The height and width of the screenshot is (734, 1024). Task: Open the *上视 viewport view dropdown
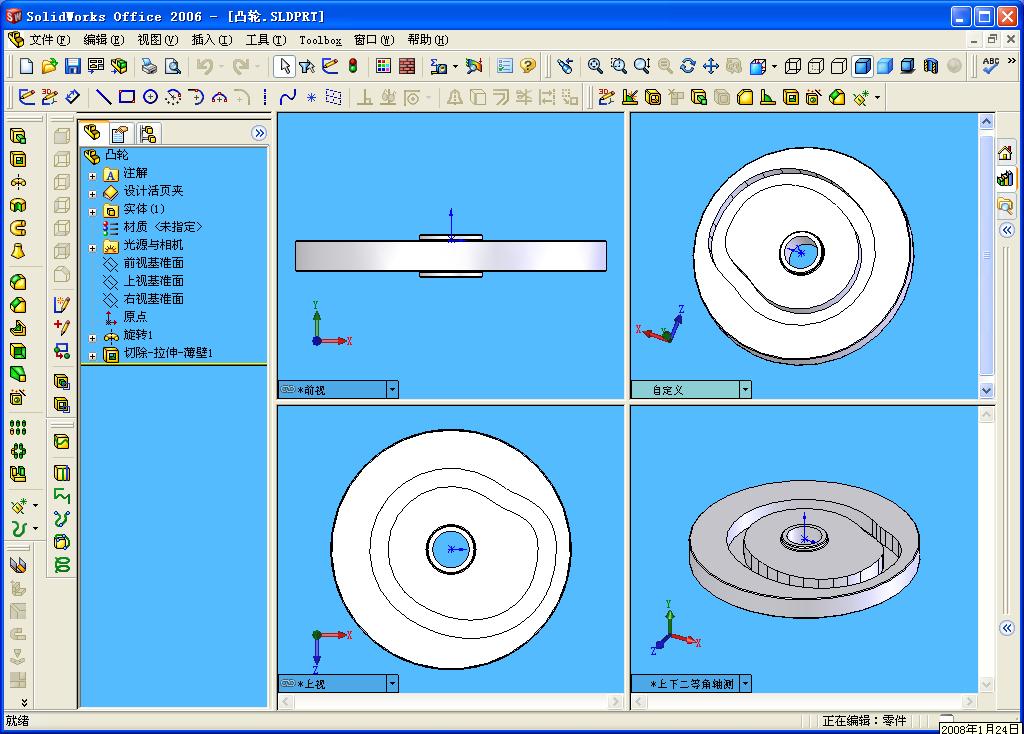[392, 684]
